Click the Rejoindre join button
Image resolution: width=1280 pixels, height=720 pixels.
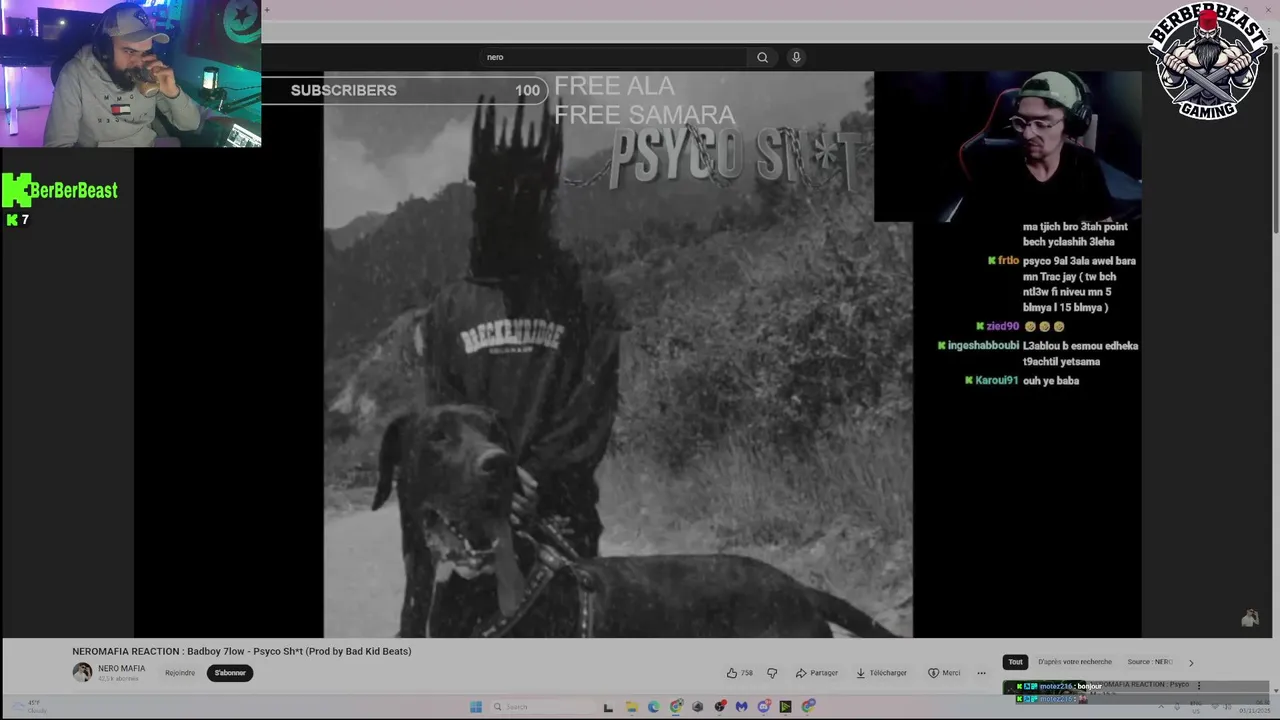coord(180,673)
